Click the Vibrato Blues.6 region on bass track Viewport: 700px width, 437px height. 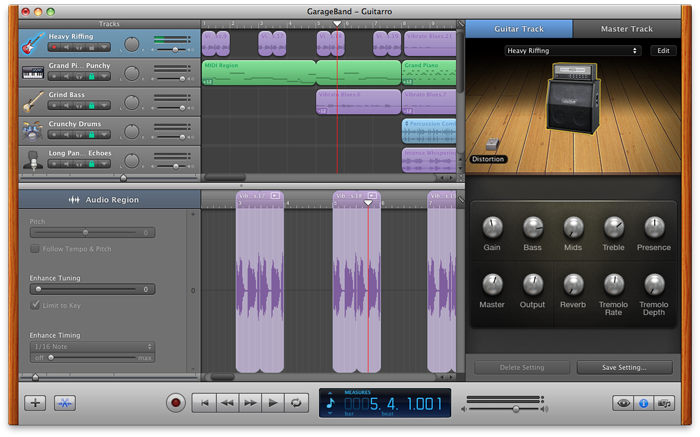(358, 102)
